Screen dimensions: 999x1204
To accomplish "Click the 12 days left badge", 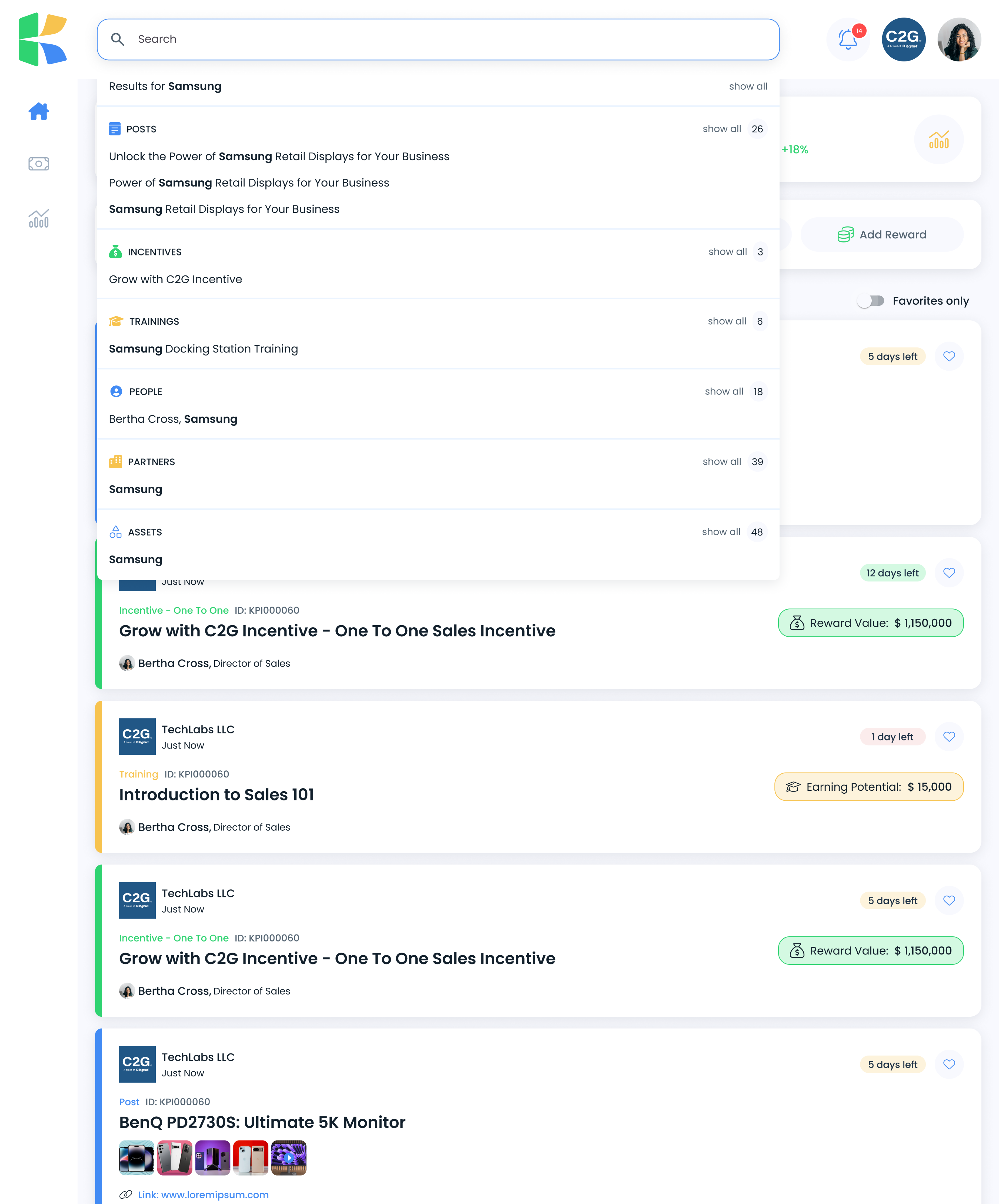I will pos(892,573).
